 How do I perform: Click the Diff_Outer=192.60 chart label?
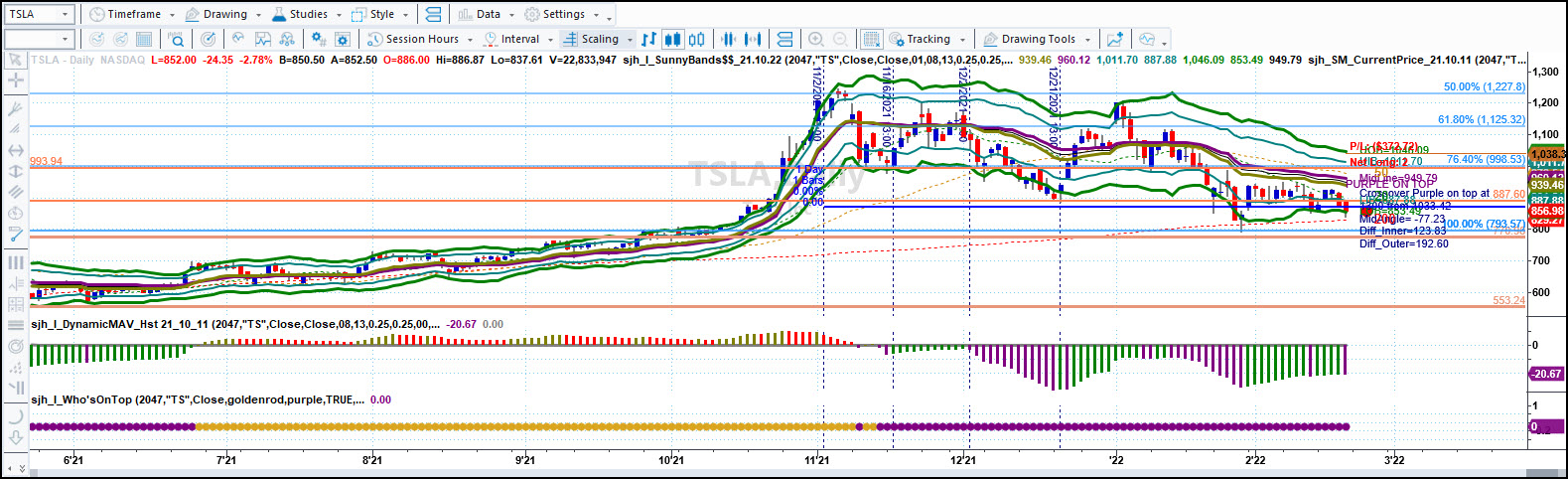click(1403, 243)
